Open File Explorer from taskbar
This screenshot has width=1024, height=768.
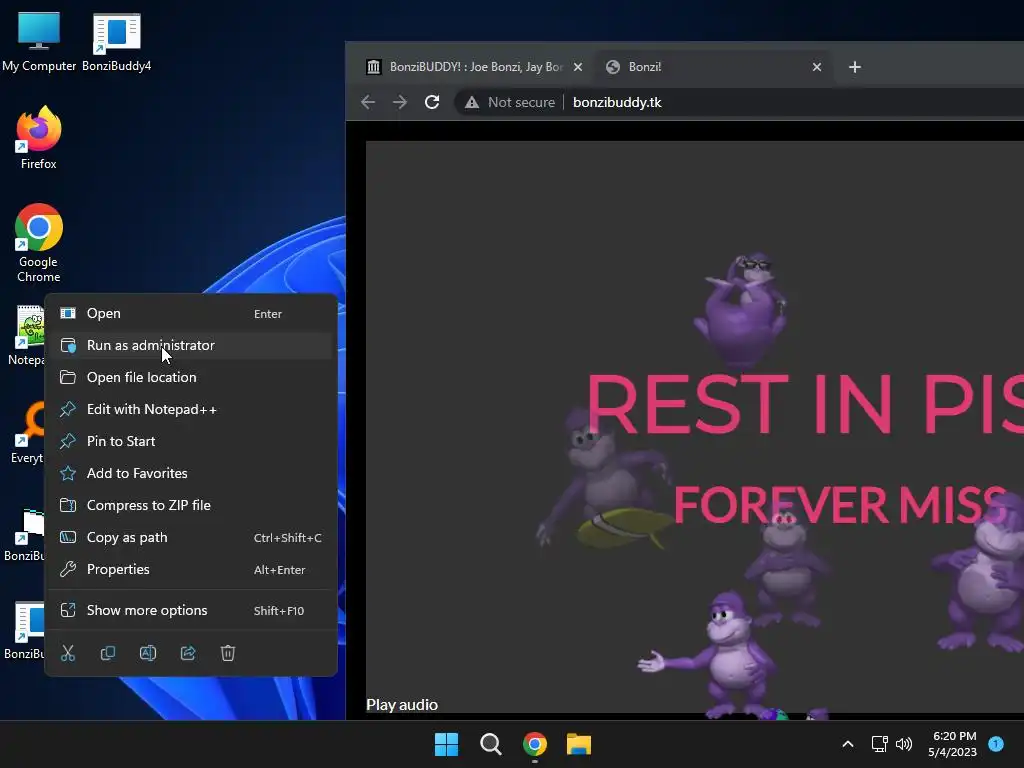pyautogui.click(x=579, y=744)
